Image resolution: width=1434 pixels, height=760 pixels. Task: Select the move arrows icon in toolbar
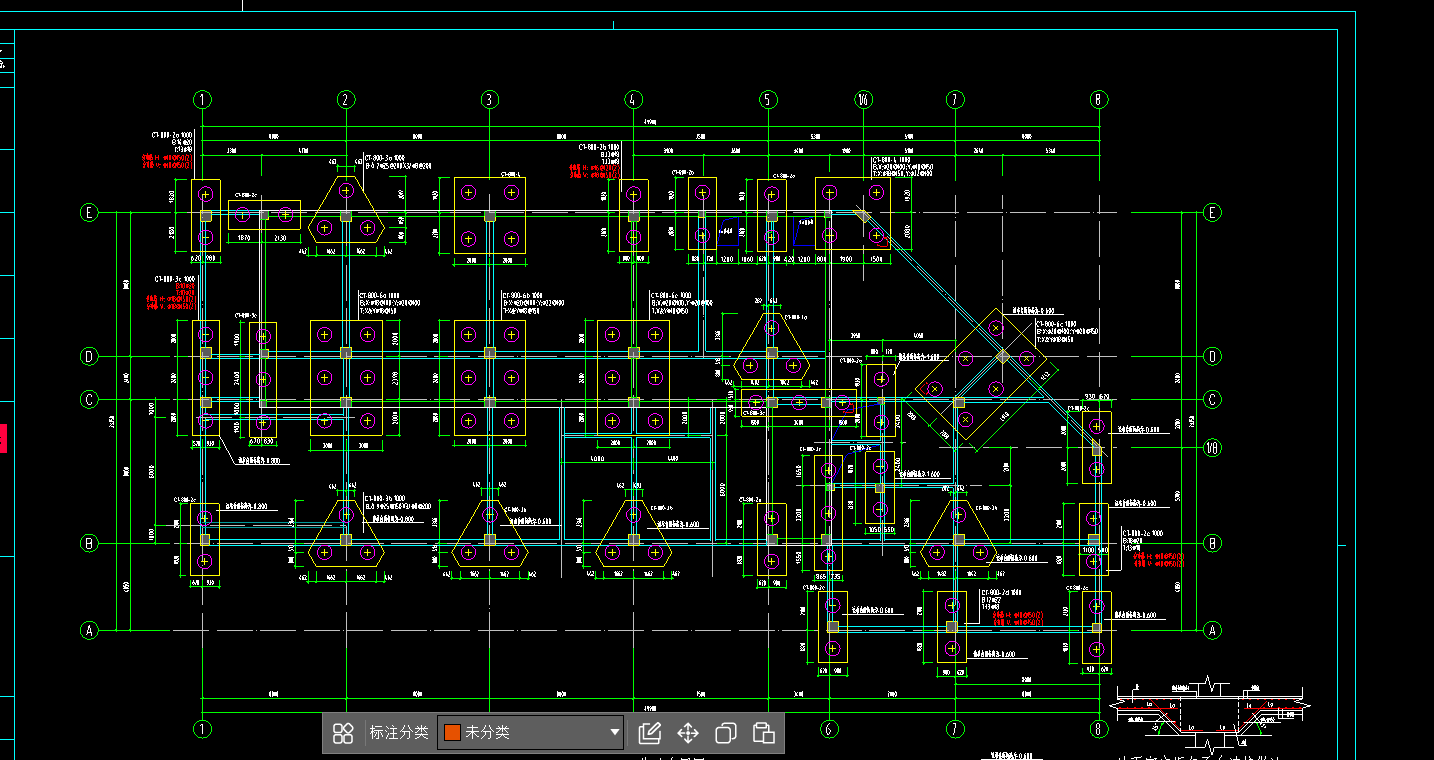pos(688,733)
